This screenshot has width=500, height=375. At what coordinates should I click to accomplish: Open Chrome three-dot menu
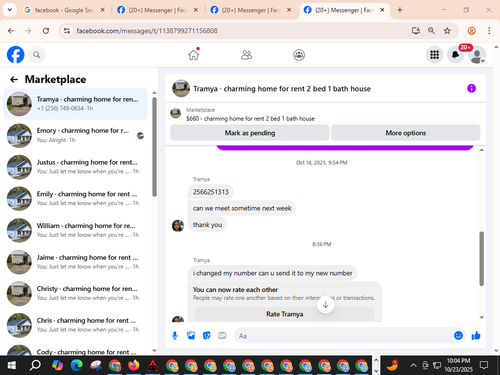pyautogui.click(x=489, y=31)
